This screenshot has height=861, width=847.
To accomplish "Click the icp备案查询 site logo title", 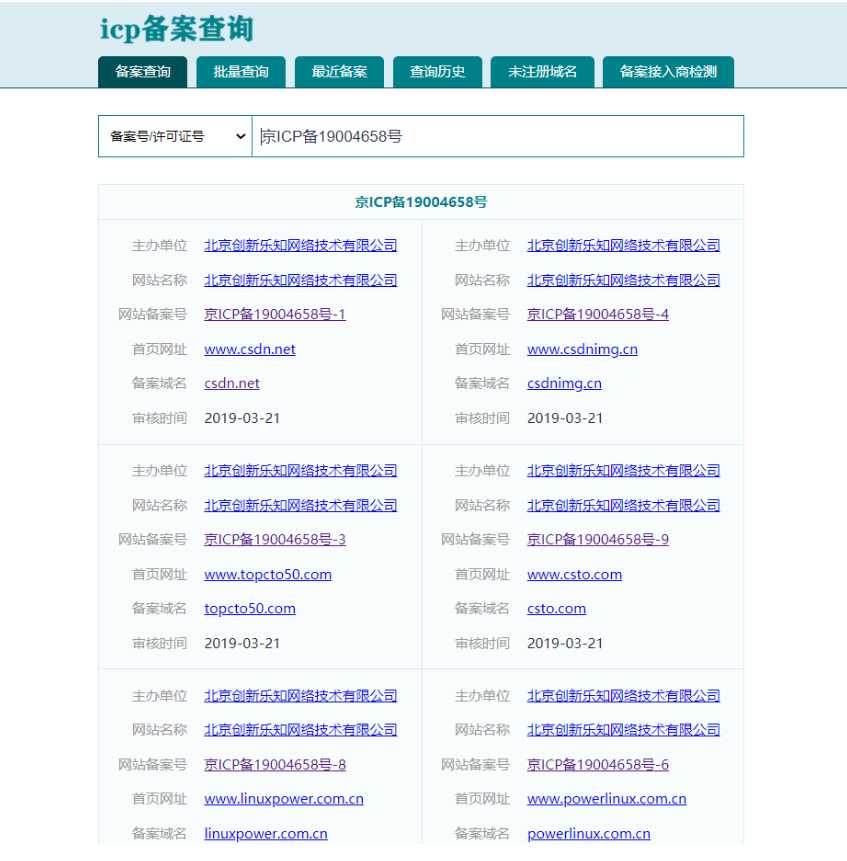I will pyautogui.click(x=177, y=29).
